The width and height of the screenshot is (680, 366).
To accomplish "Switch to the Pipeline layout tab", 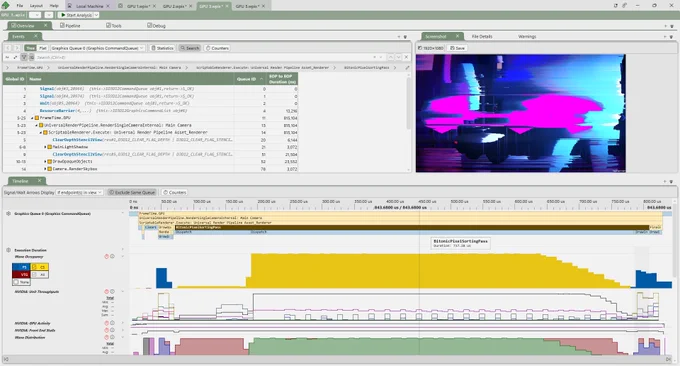I will [70, 26].
